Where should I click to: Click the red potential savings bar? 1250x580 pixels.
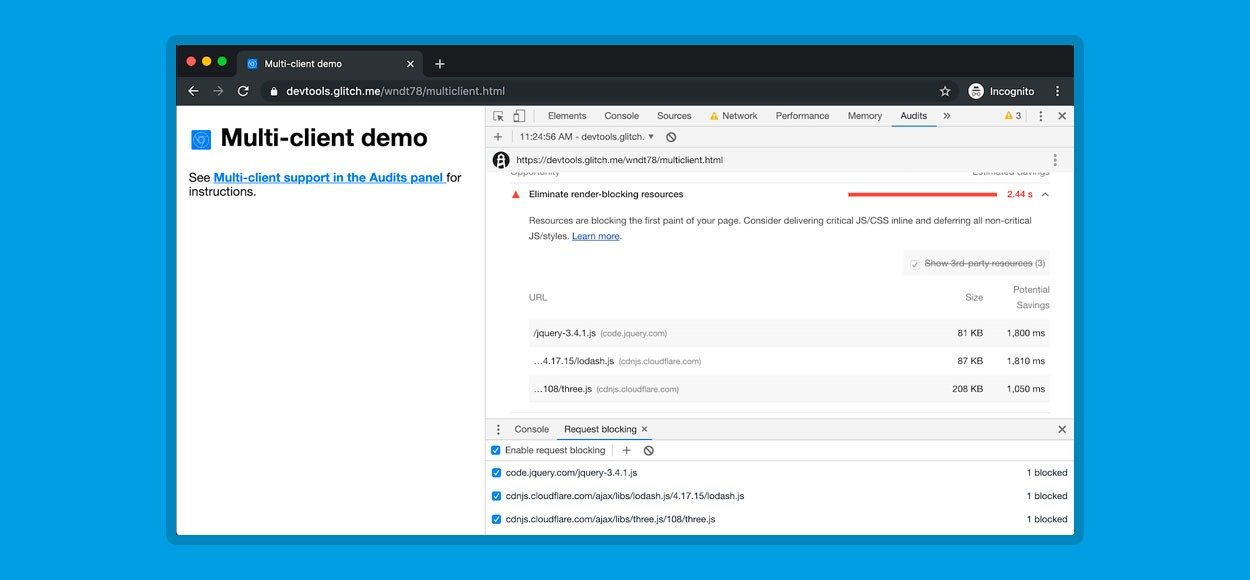tap(922, 195)
